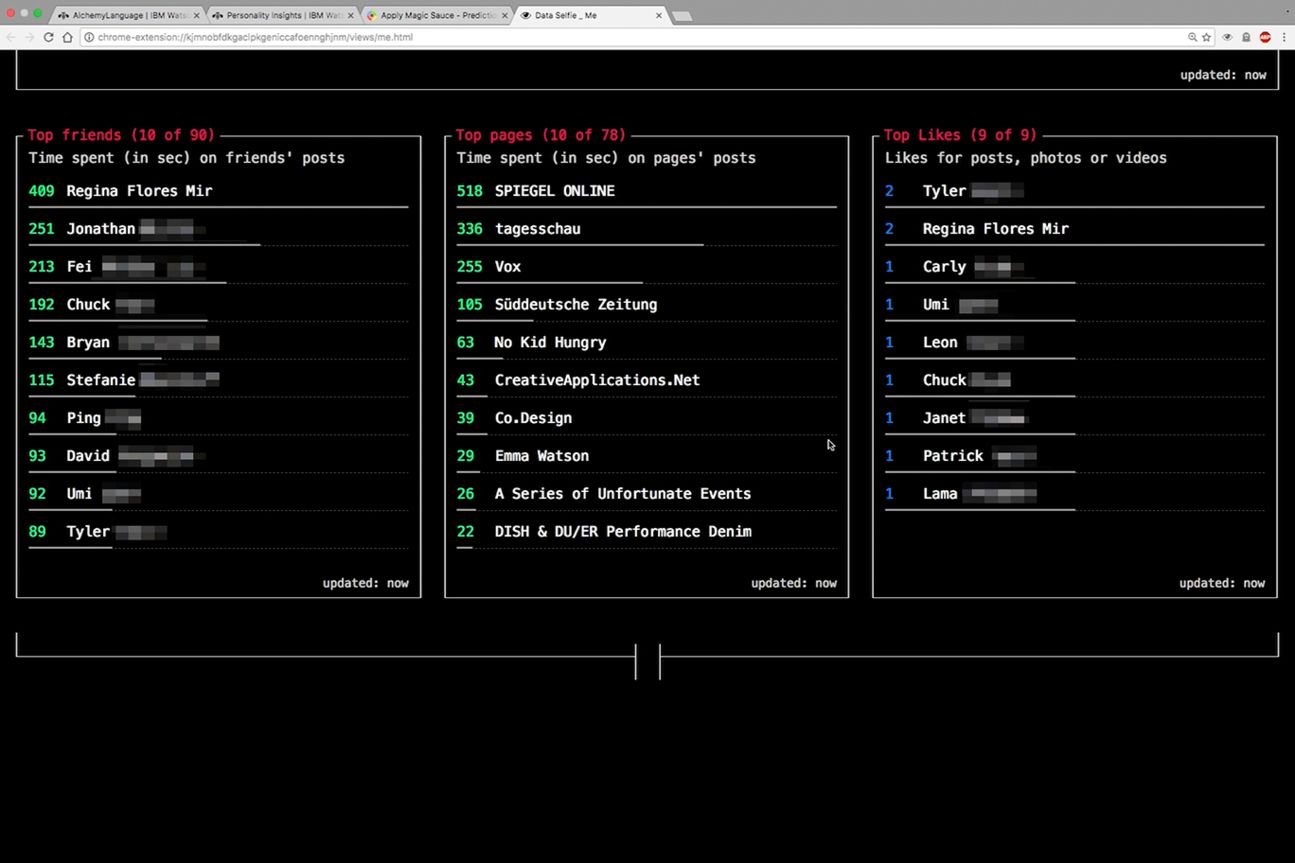The width and height of the screenshot is (1295, 863).
Task: Open the Data Selfie eye extension icon
Action: point(1227,37)
